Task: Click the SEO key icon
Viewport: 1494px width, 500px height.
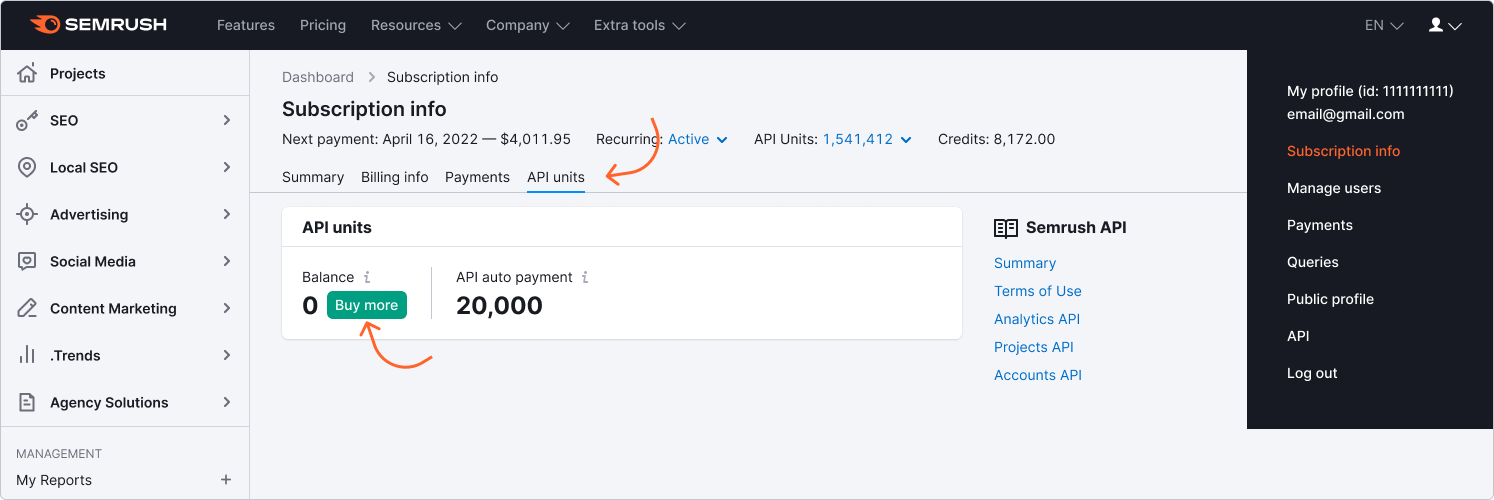Action: point(27,120)
